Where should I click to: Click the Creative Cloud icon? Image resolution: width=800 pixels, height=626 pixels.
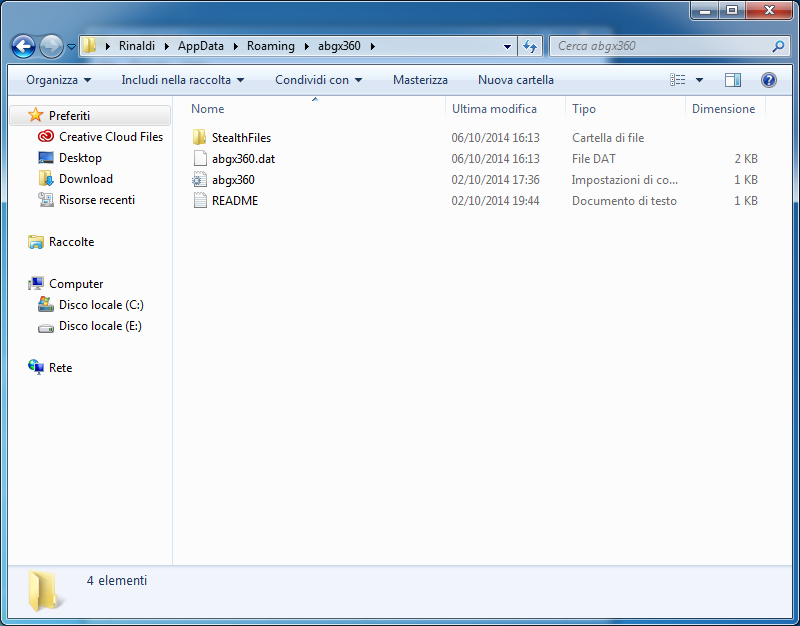coord(46,136)
